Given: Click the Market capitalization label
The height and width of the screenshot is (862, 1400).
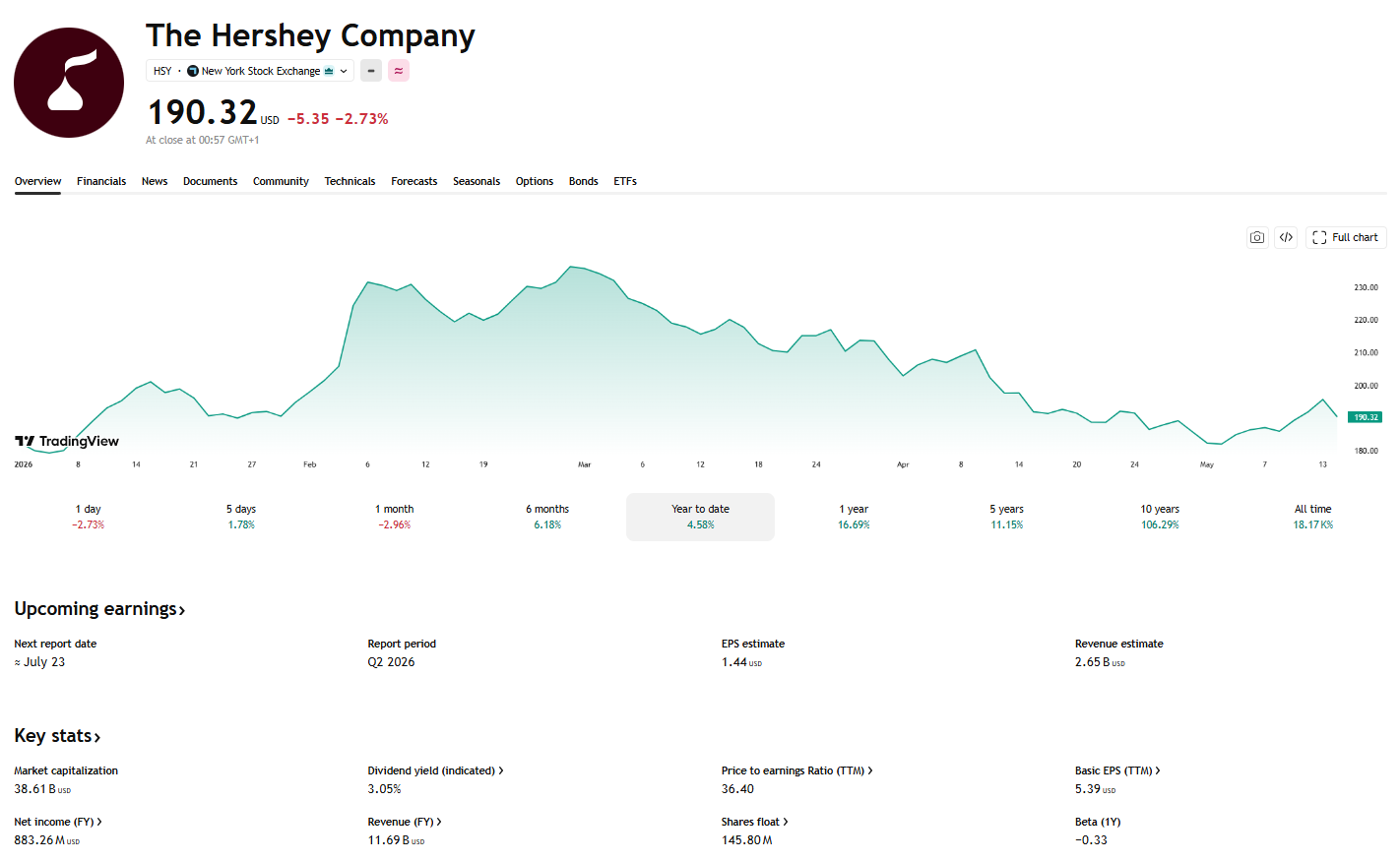Looking at the screenshot, I should (x=66, y=770).
